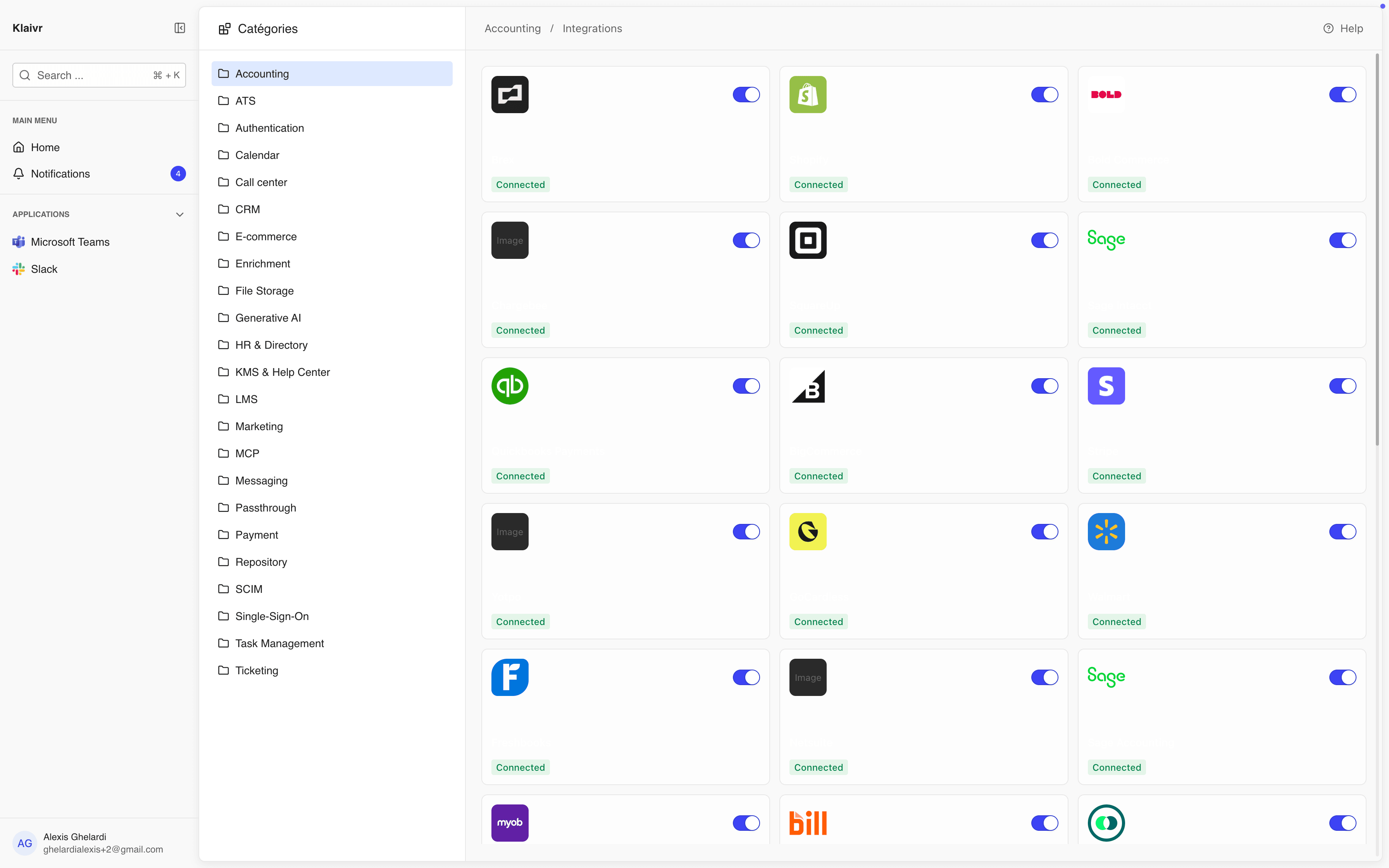Open the Generative AI category

[x=332, y=317]
